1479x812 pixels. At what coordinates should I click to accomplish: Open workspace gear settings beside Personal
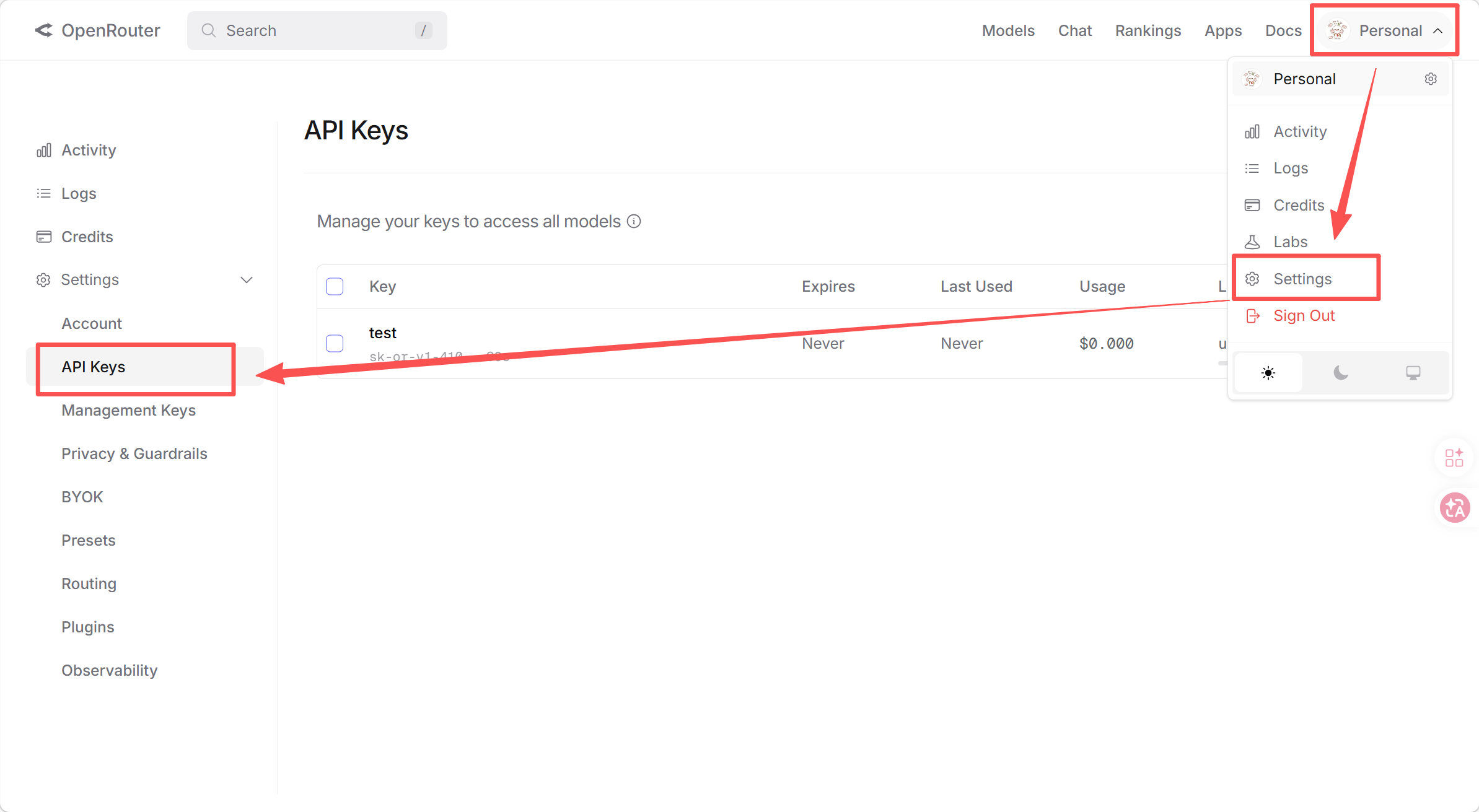[x=1431, y=79]
